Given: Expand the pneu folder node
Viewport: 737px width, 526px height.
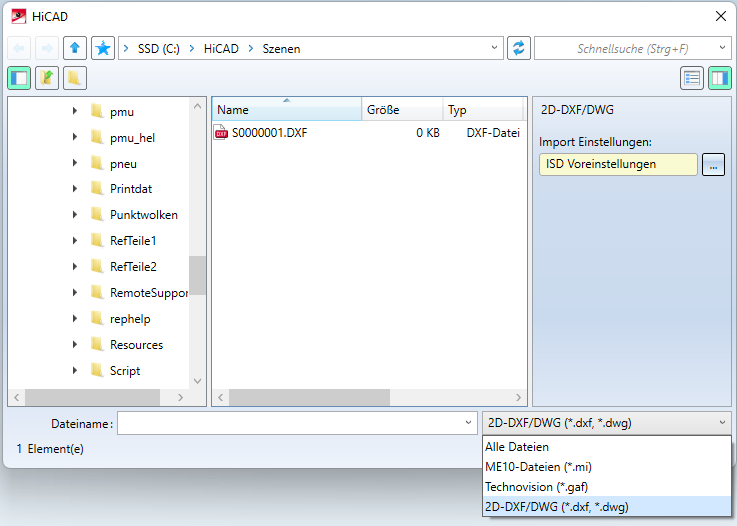Looking at the screenshot, I should click(x=75, y=163).
